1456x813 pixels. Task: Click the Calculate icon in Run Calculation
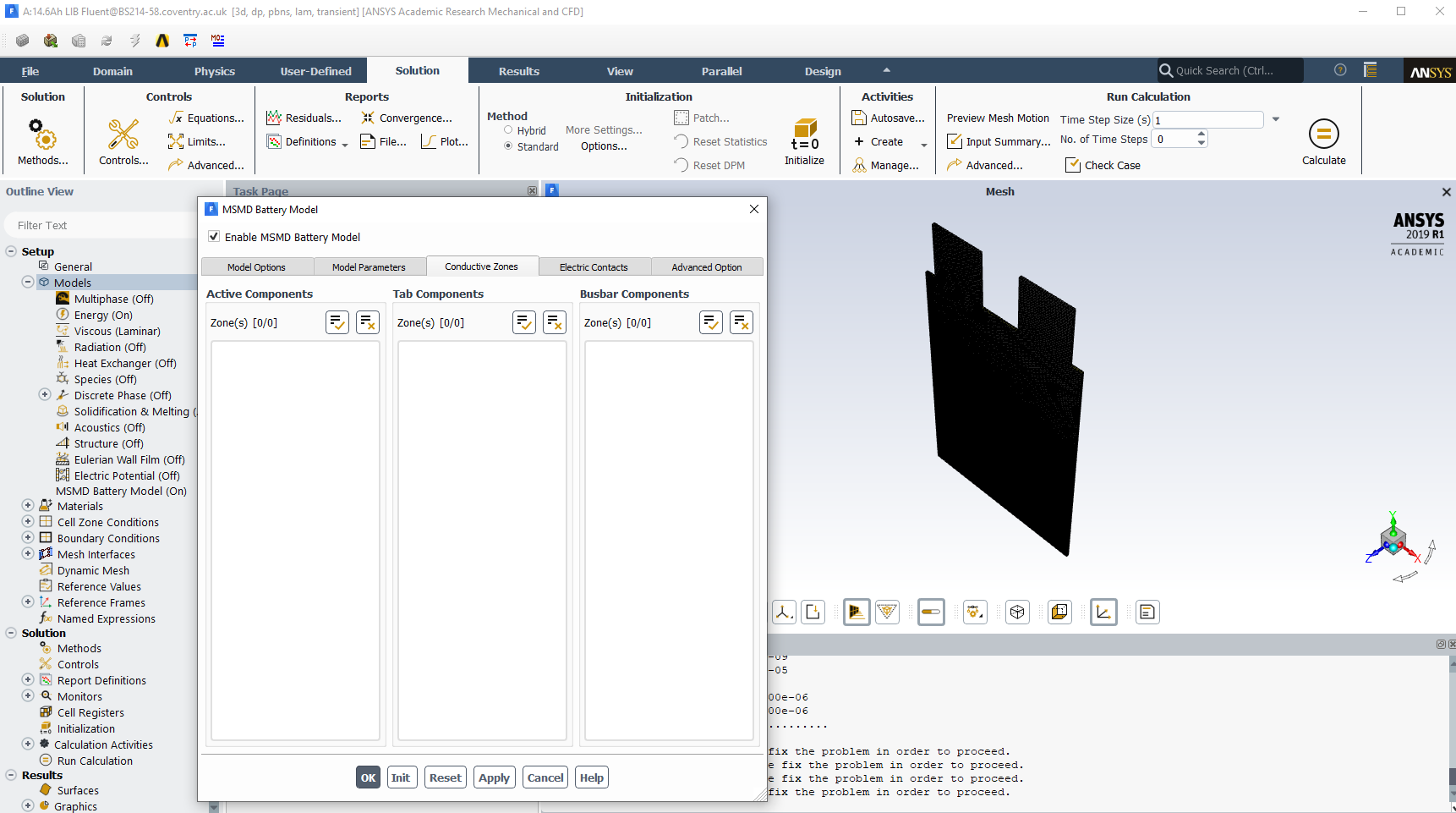(1323, 135)
